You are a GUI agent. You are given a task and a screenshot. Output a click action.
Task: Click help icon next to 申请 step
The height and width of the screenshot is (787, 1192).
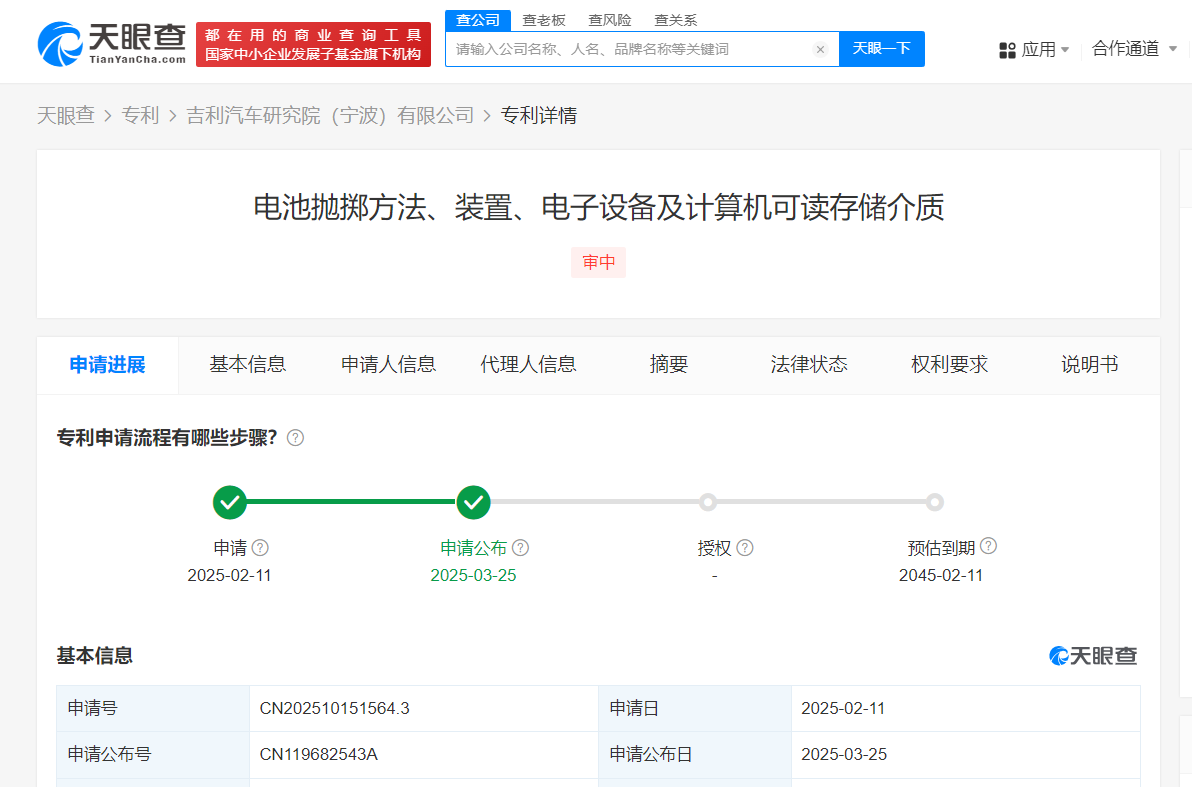pos(260,548)
